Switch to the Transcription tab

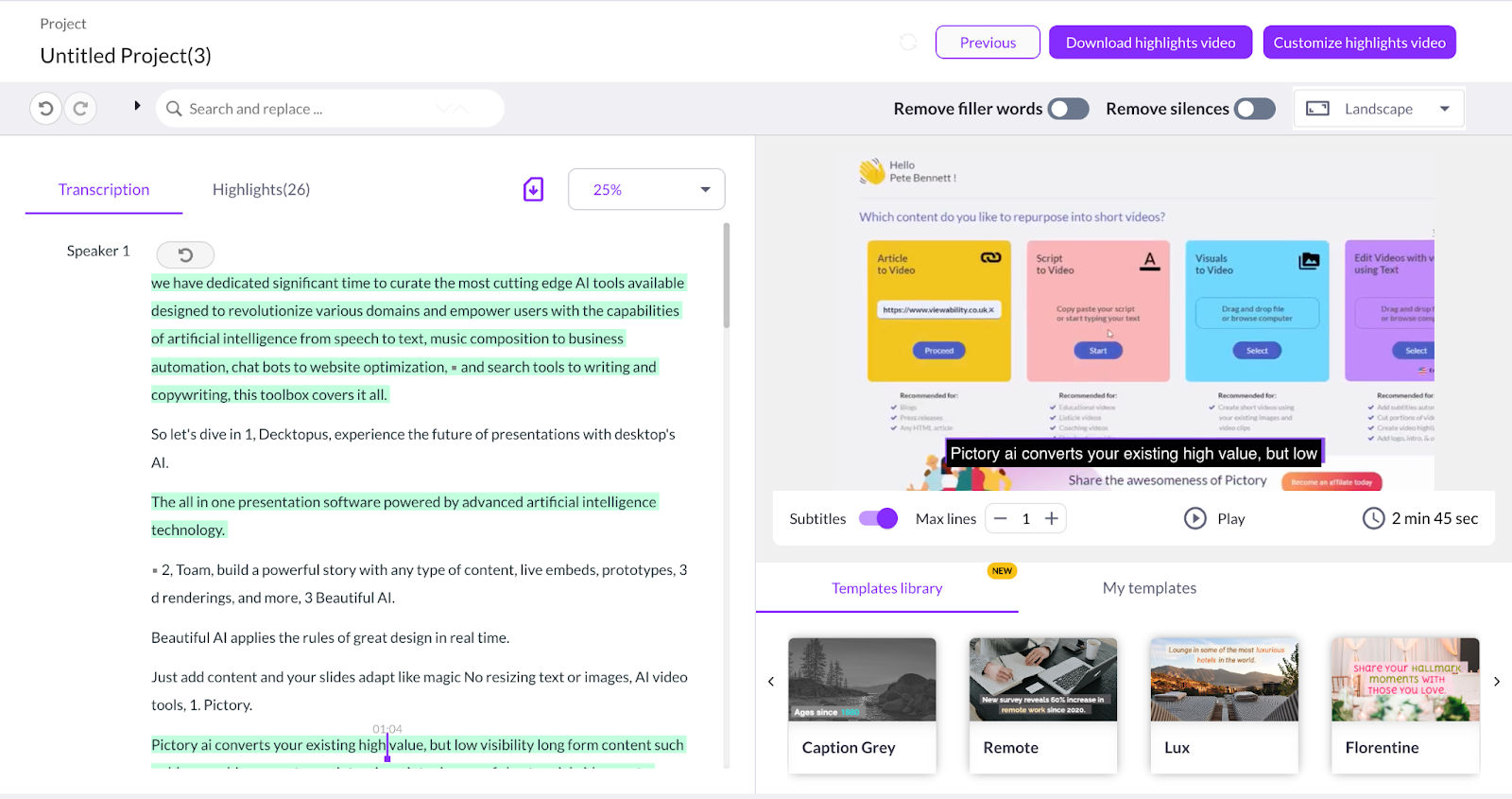point(104,190)
